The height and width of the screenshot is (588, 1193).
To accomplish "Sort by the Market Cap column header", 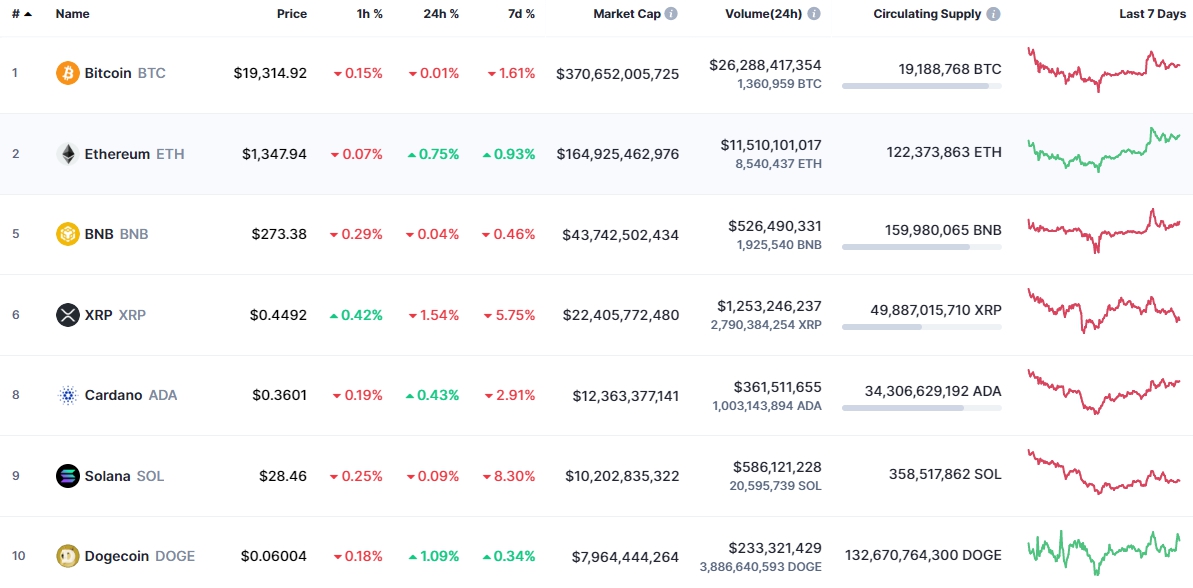I will [627, 14].
